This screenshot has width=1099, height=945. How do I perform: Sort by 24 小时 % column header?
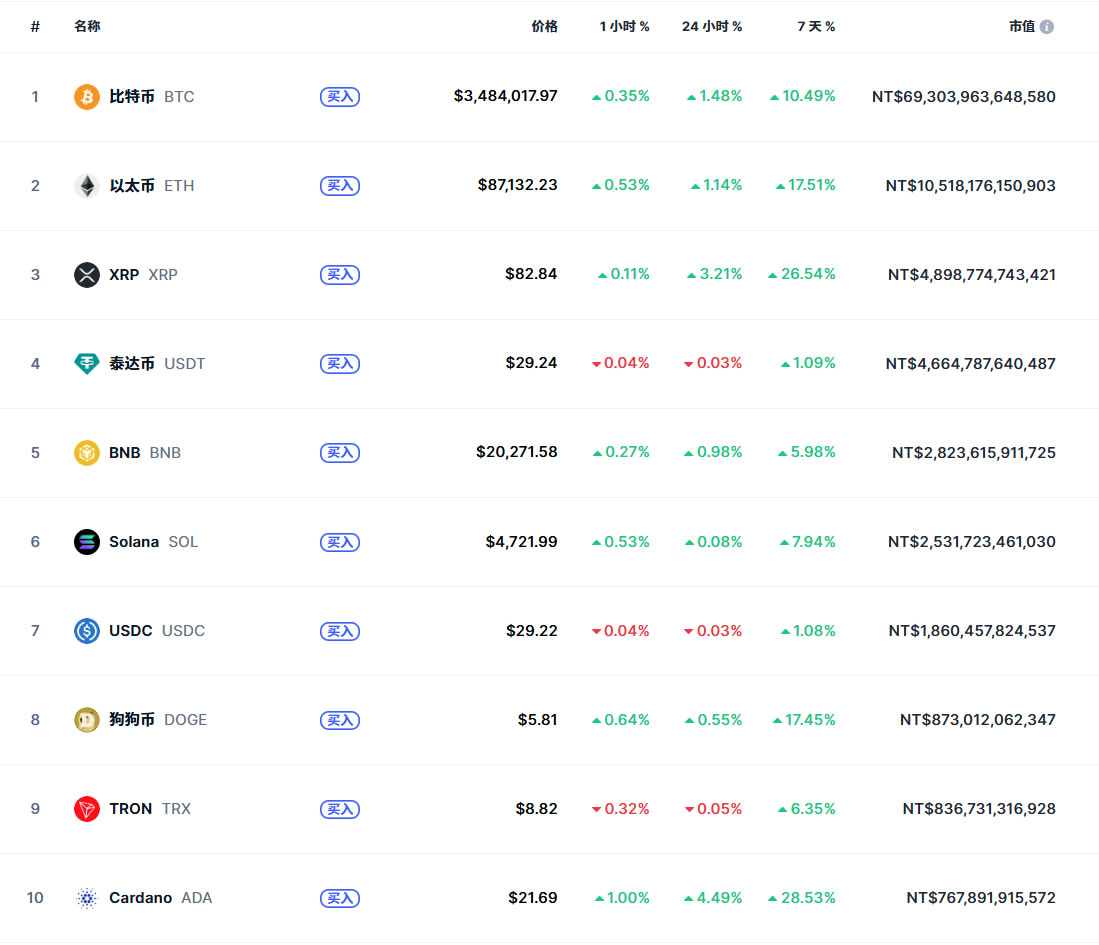712,27
